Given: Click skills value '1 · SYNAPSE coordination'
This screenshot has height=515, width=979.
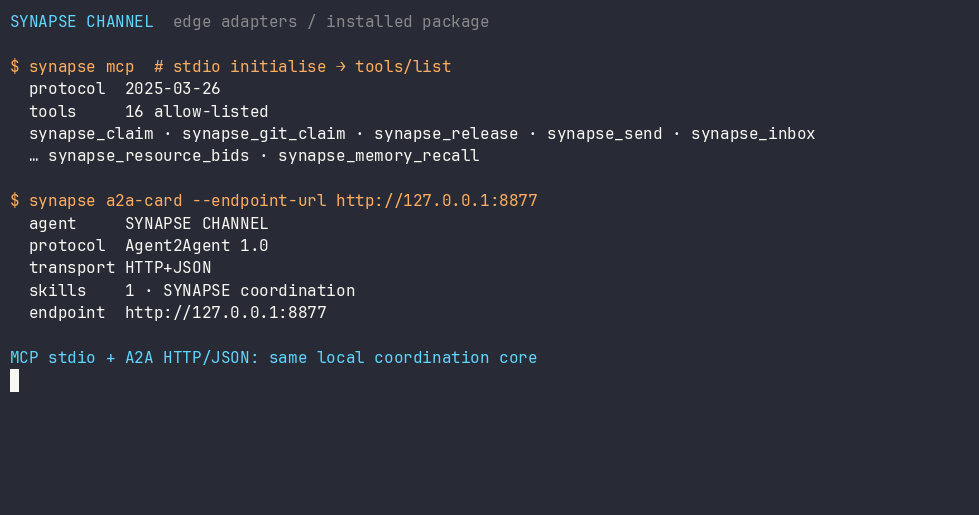Looking at the screenshot, I should [x=240, y=291].
